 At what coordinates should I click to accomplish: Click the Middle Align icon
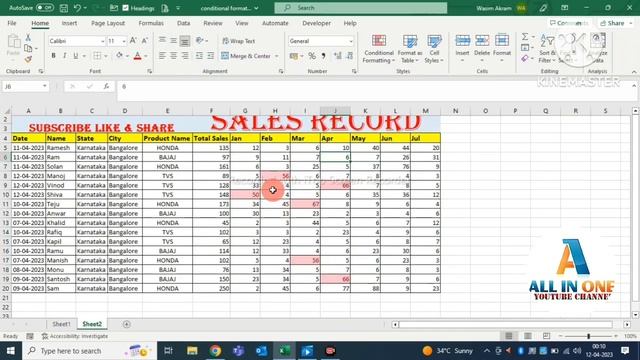tap(173, 40)
